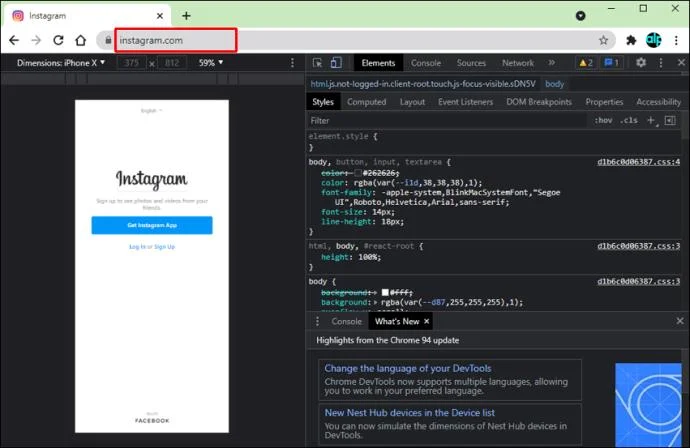
Task: Open Change the language of your DevTools
Action: (x=407, y=368)
